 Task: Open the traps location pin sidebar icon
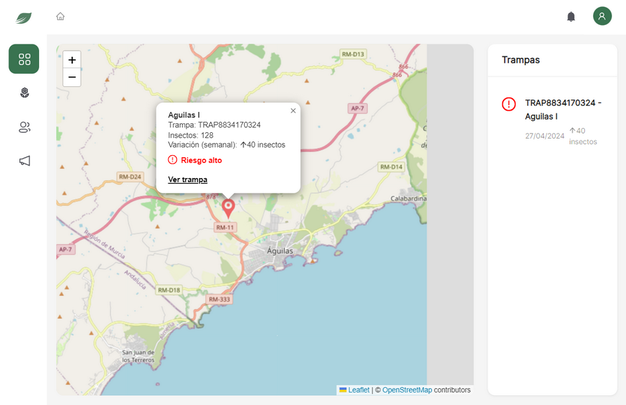(x=24, y=93)
